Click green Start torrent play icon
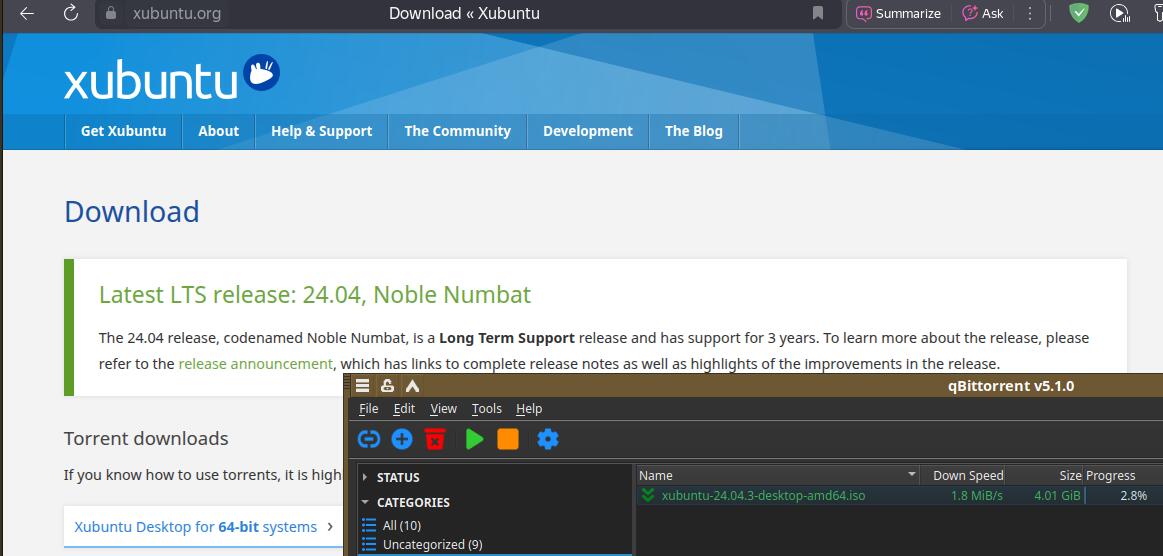The image size is (1163, 556). [474, 439]
